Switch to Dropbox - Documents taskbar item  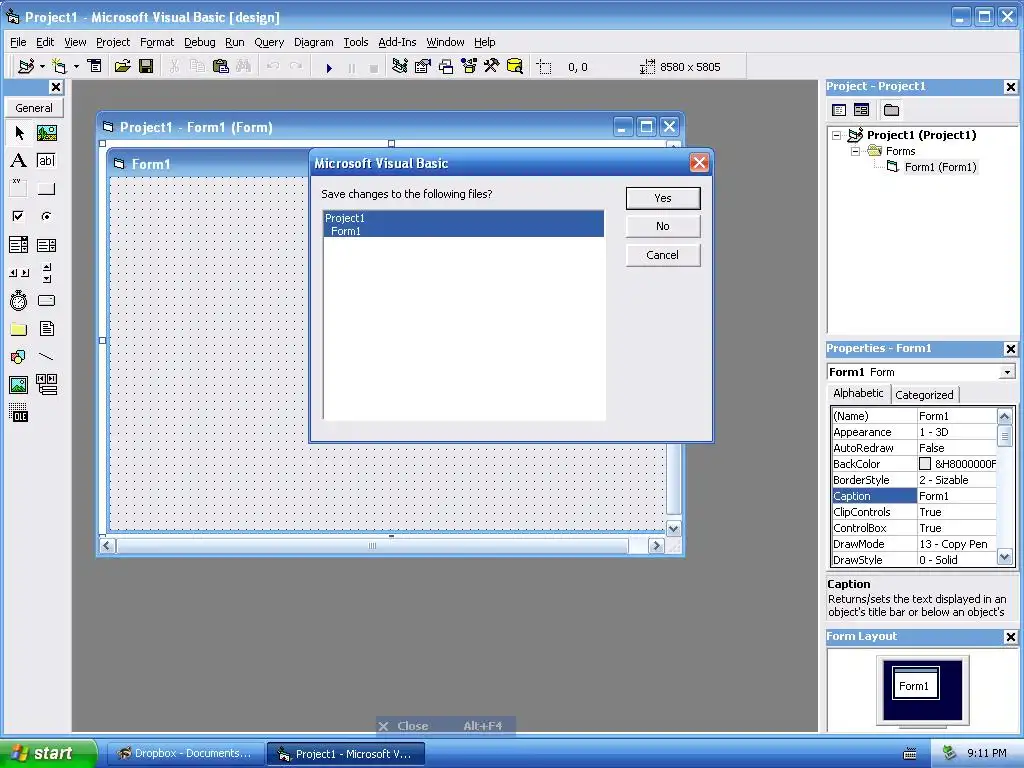tap(185, 754)
